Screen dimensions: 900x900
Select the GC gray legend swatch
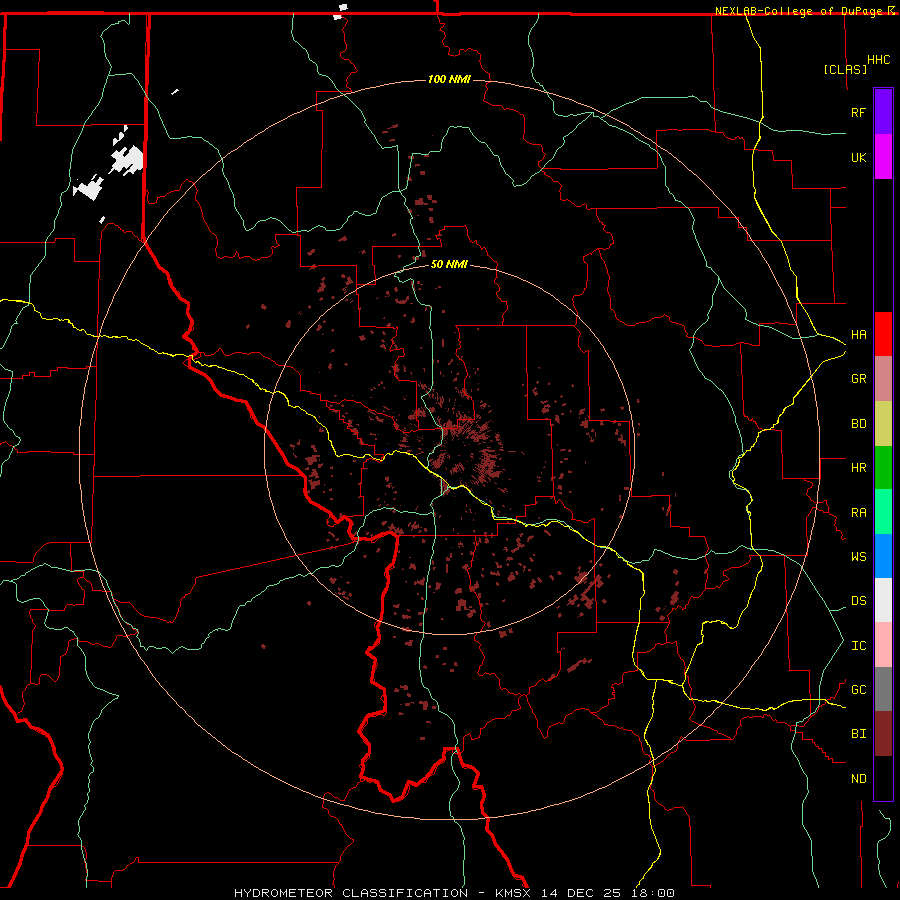pos(883,689)
